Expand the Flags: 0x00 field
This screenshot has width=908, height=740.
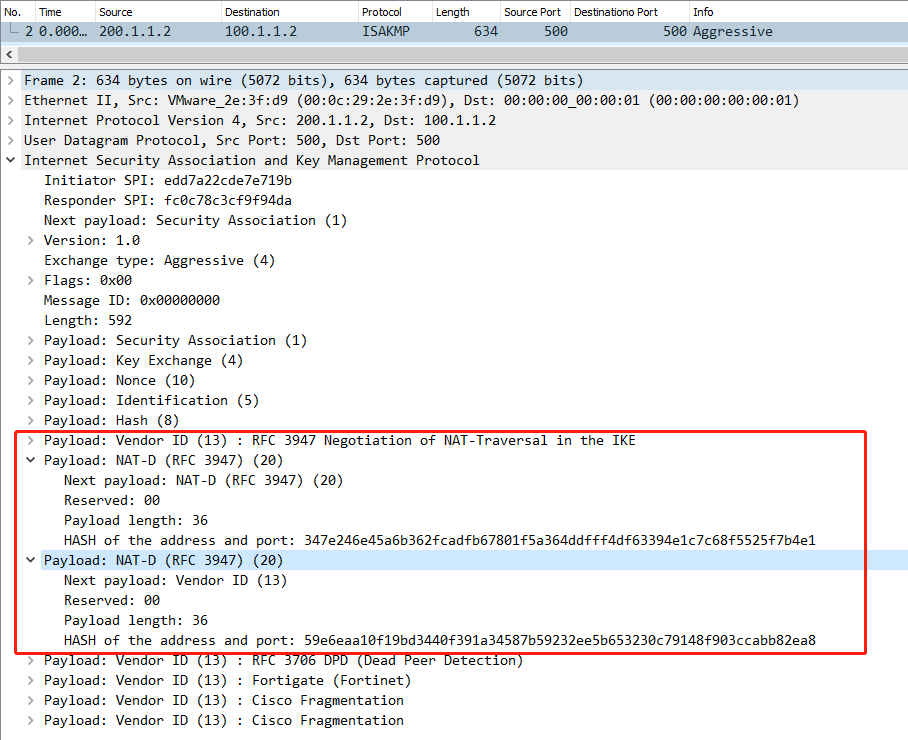[x=31, y=280]
